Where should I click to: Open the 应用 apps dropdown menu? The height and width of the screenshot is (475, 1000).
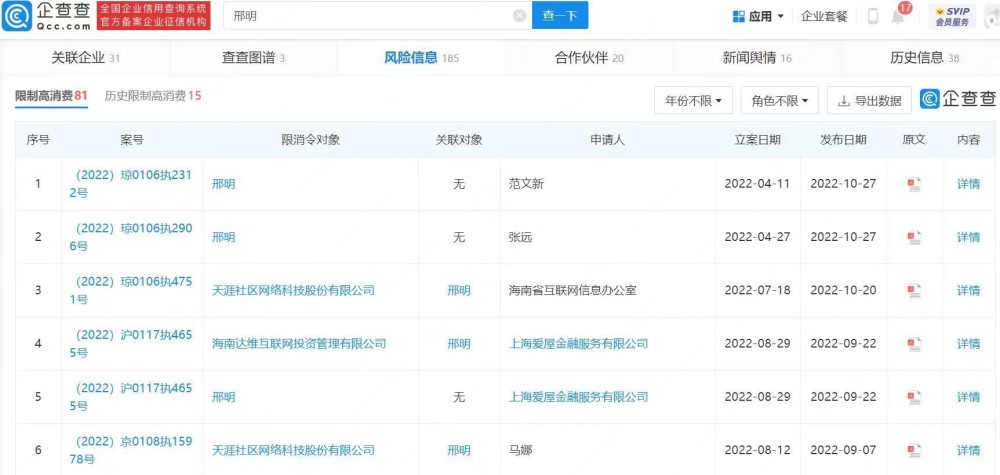click(758, 17)
